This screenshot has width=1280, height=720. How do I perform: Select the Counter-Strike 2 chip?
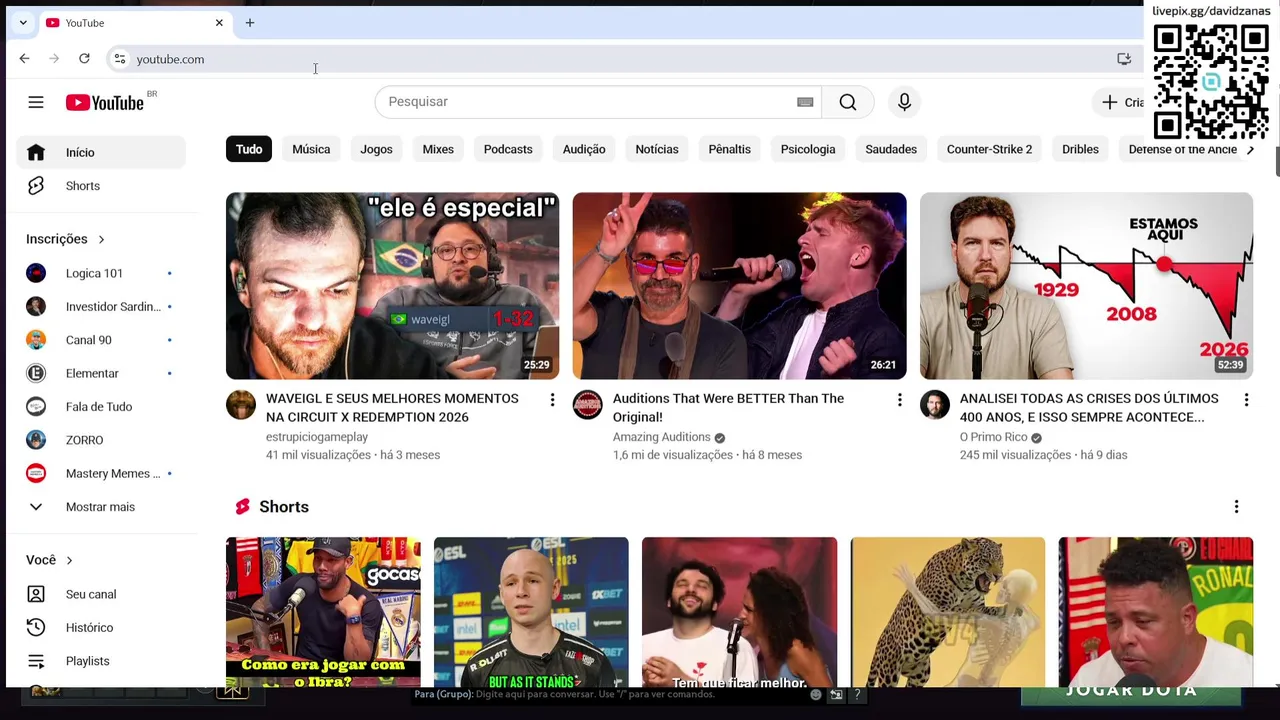pyautogui.click(x=989, y=149)
